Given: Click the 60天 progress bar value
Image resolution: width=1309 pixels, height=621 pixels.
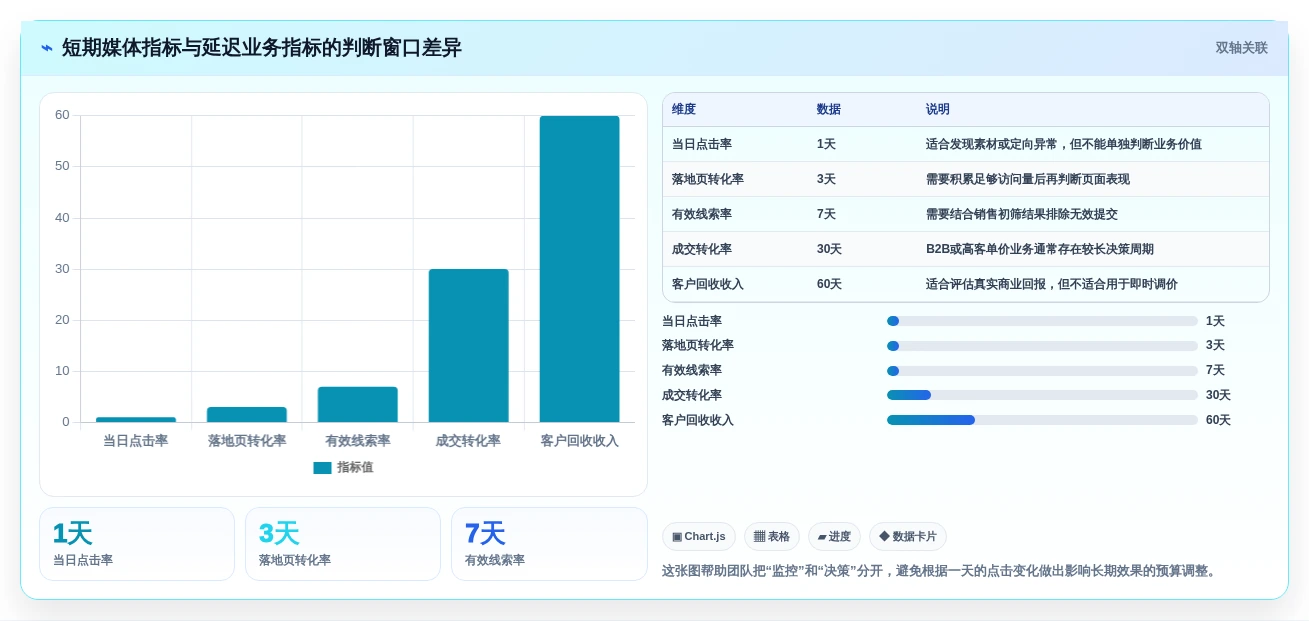Looking at the screenshot, I should pyautogui.click(x=1218, y=420).
